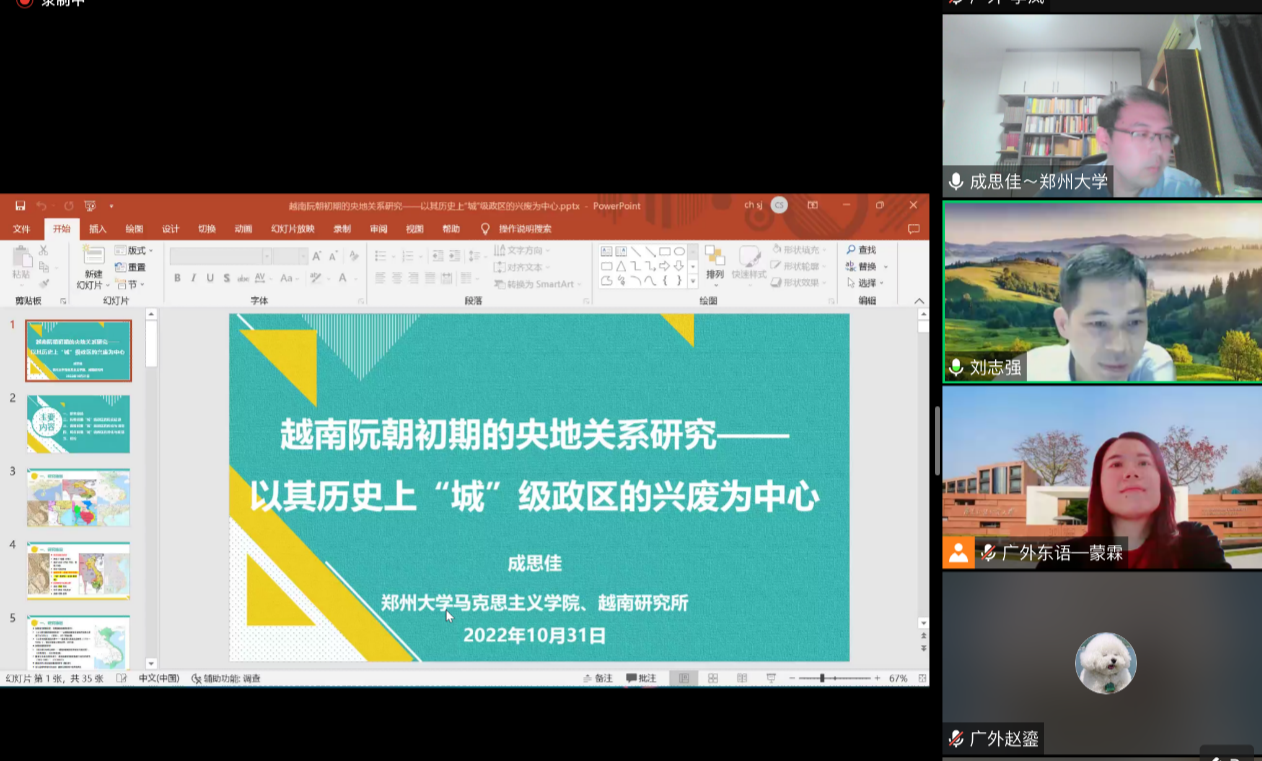Screen dimensions: 1262x761
Task: Click the comments icon at ribbon right
Action: pos(913,229)
